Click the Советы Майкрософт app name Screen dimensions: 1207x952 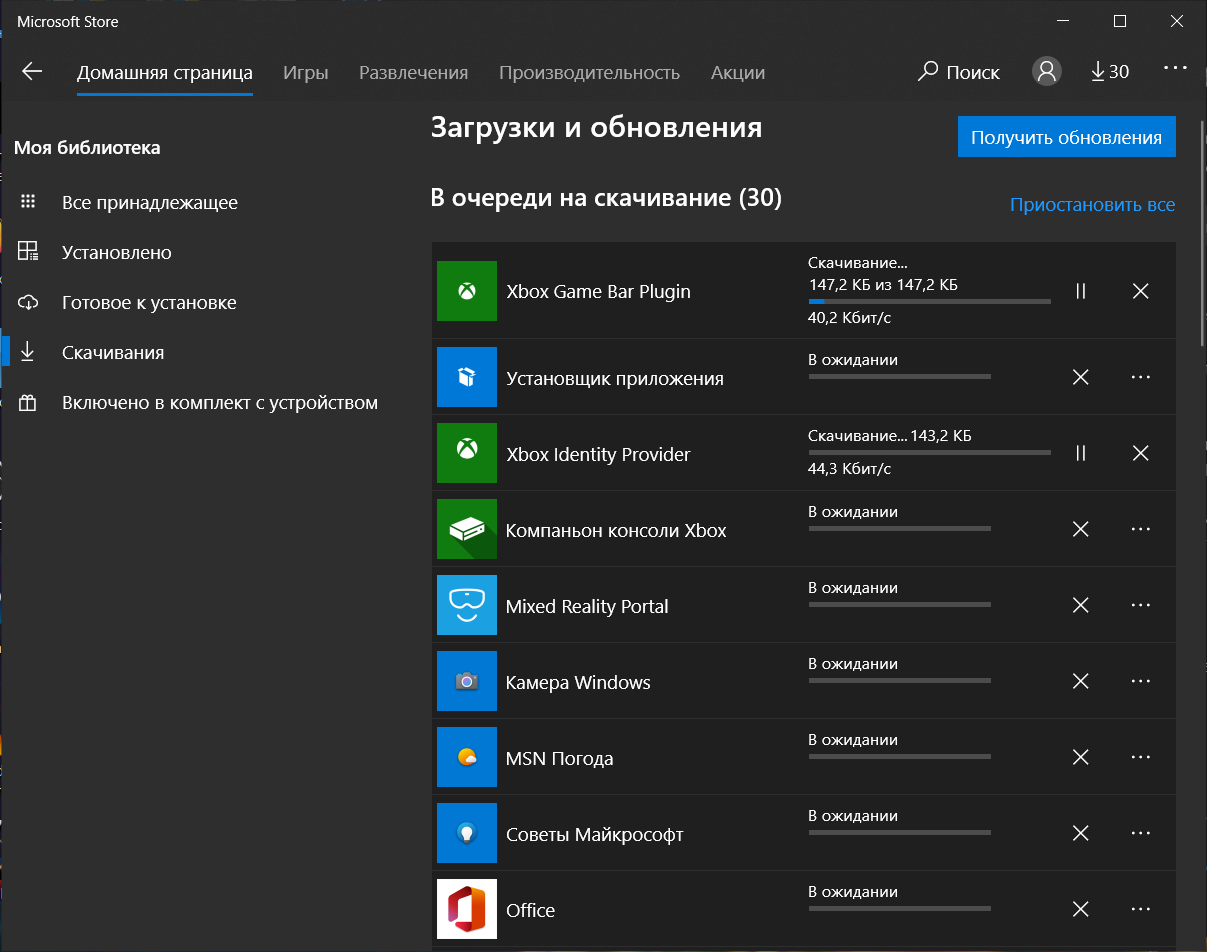[x=595, y=834]
